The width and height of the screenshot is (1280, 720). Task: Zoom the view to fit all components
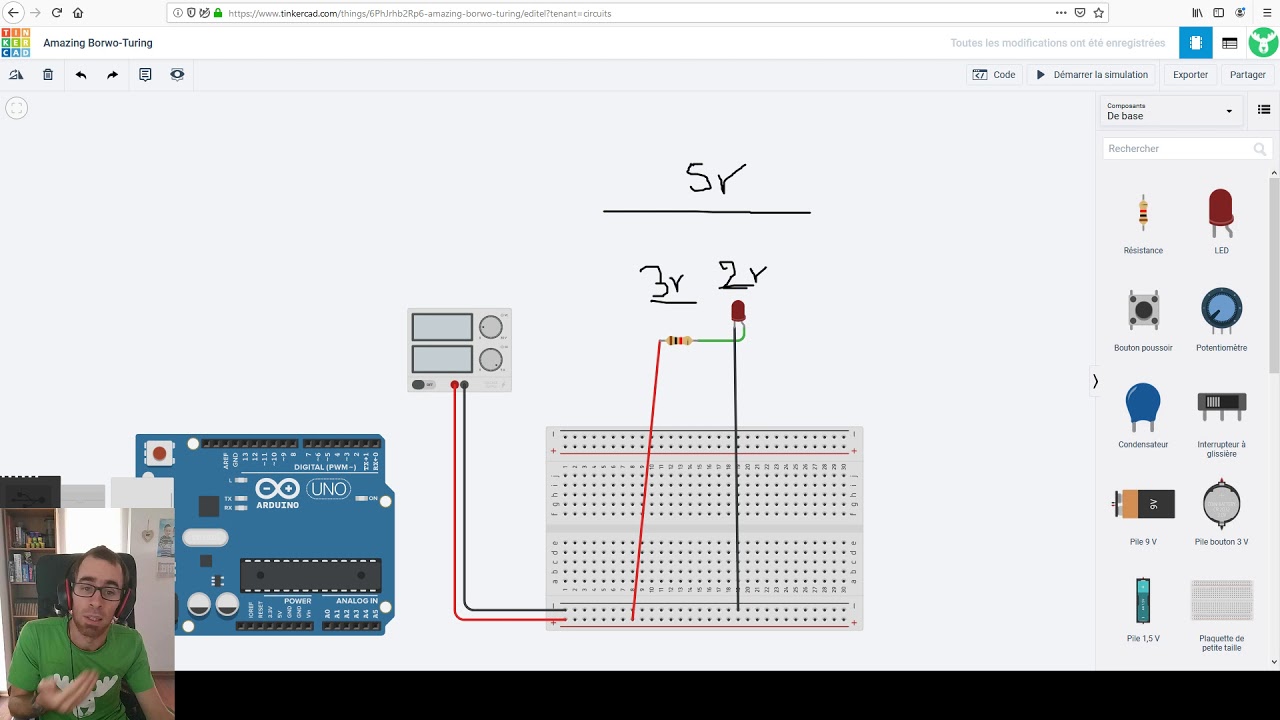16,108
